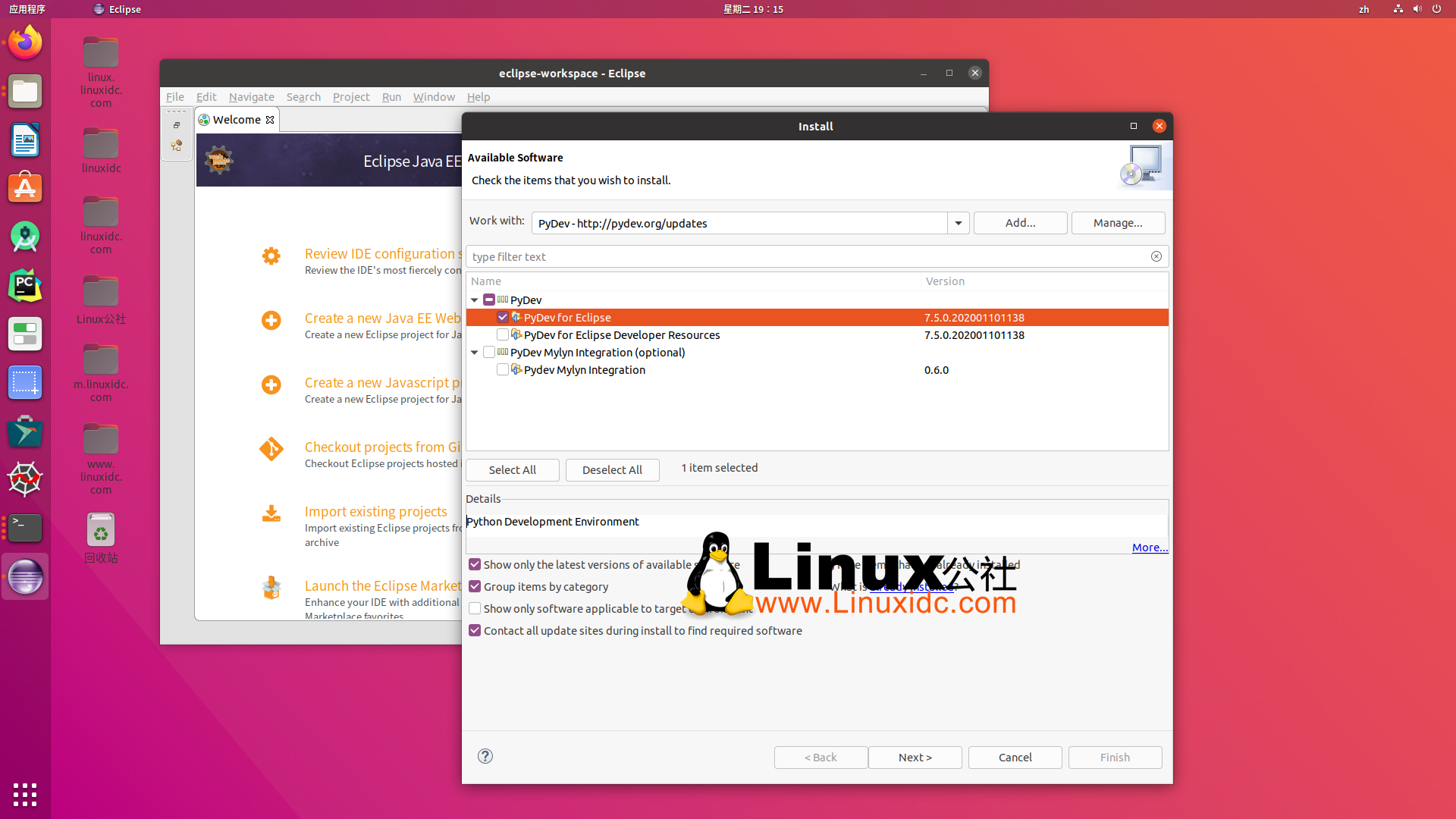Check PyDev for Eclipse Developer Resources
Screen dimensions: 1456x819
[503, 334]
